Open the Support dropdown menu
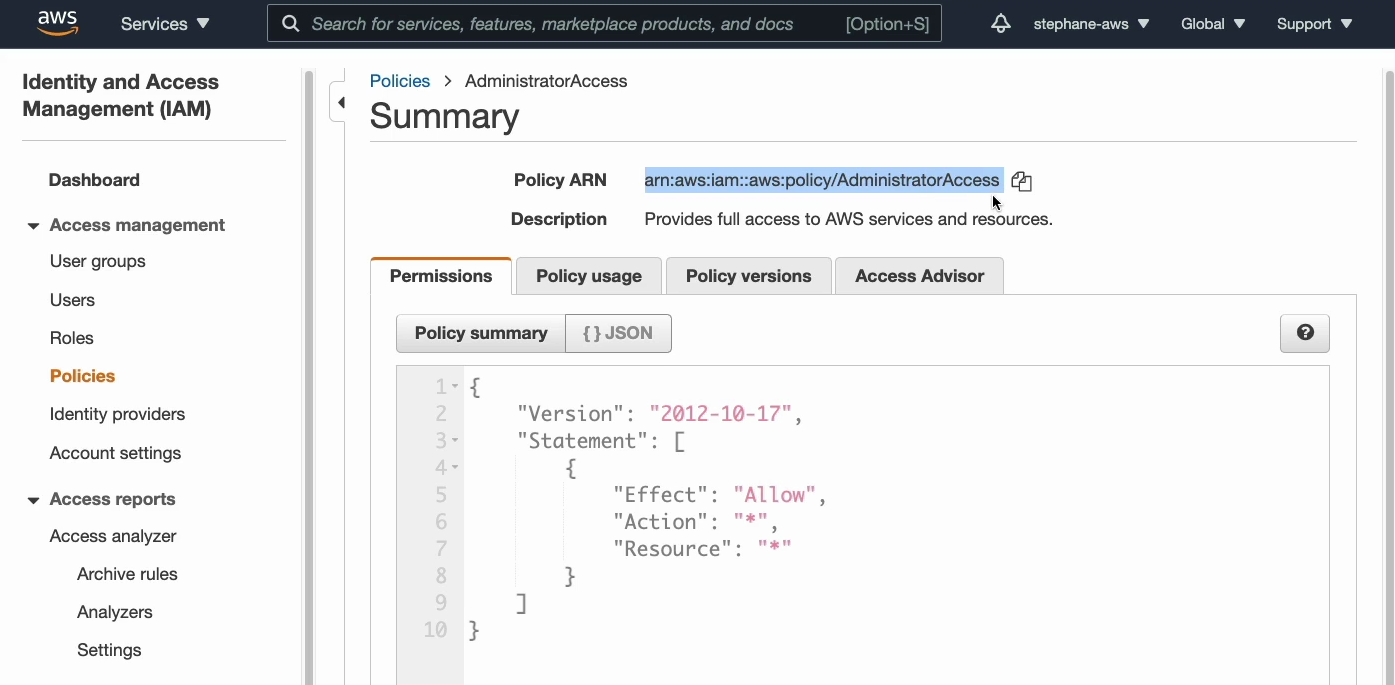The width and height of the screenshot is (1395, 685). tap(1313, 24)
